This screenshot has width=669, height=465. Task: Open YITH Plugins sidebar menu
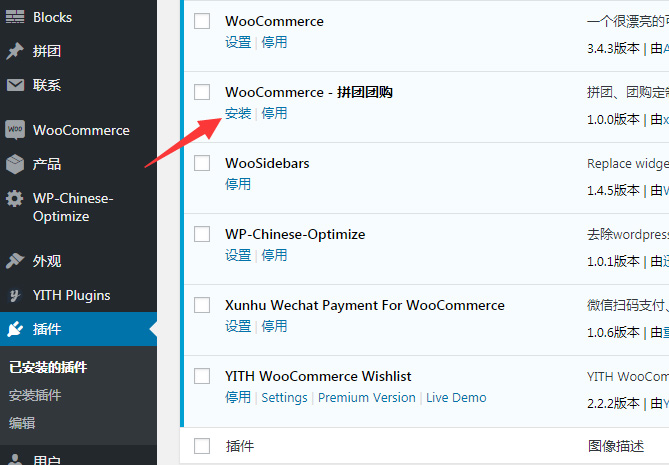tap(79, 295)
